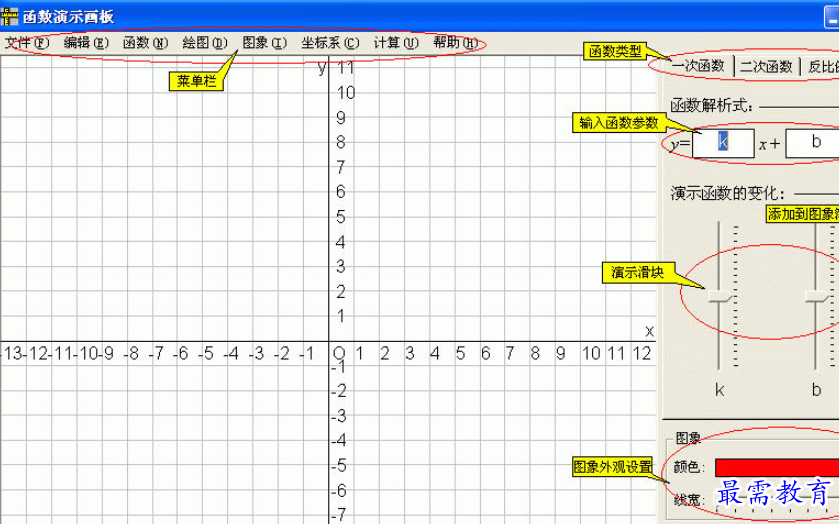
Task: Click the b demonstration slider handle
Action: pyautogui.click(x=817, y=297)
